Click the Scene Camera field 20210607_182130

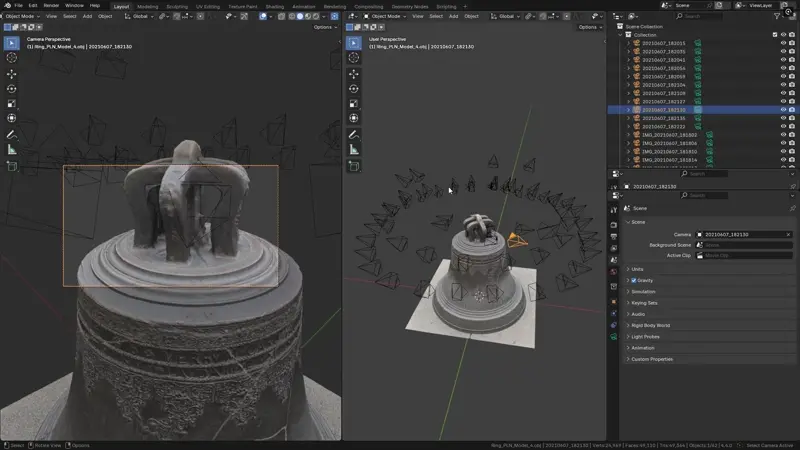[744, 235]
